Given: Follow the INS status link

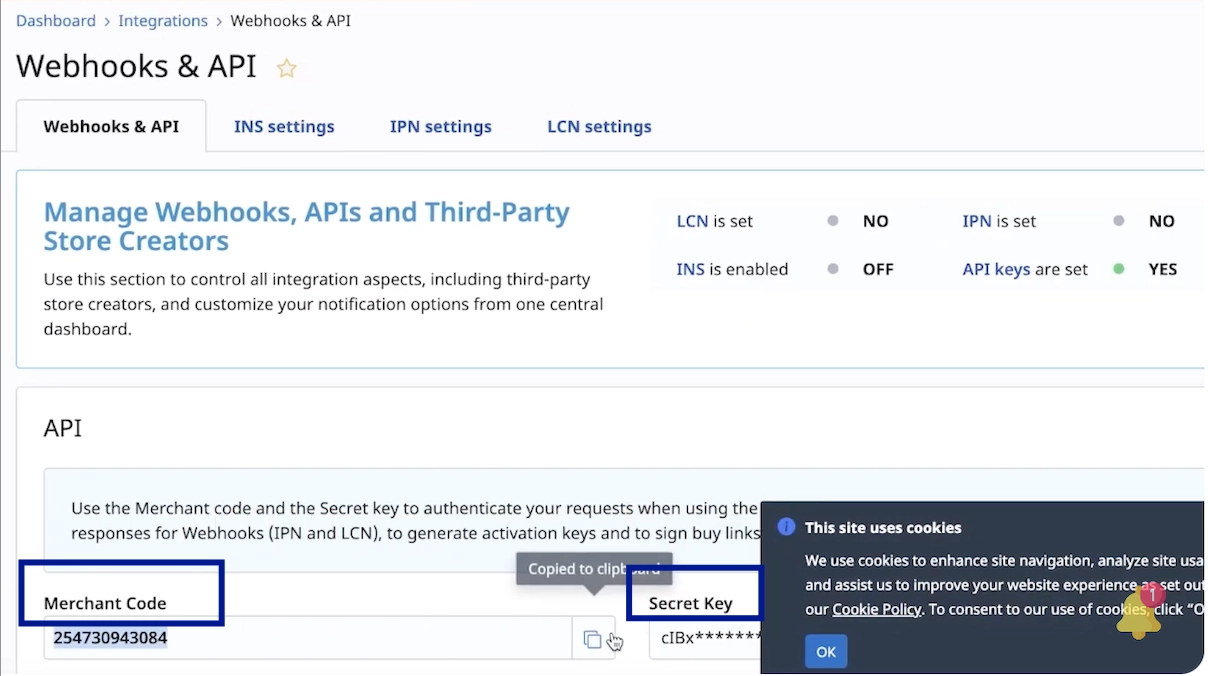Looking at the screenshot, I should (690, 269).
